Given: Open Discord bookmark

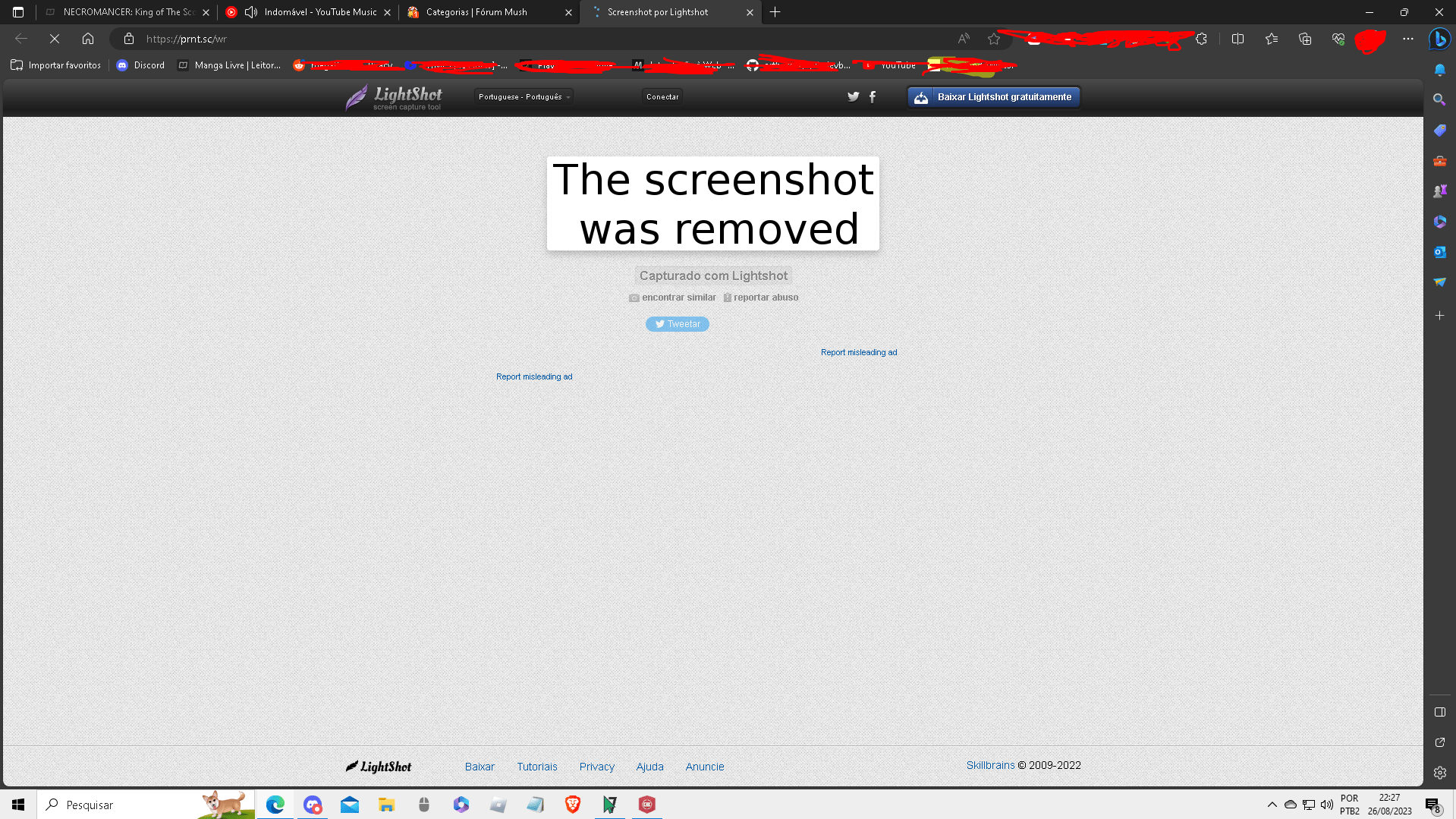Looking at the screenshot, I should point(140,65).
